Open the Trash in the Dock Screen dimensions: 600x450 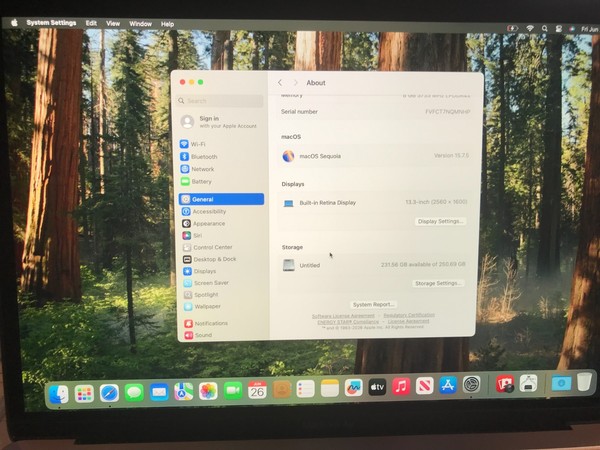click(x=584, y=382)
